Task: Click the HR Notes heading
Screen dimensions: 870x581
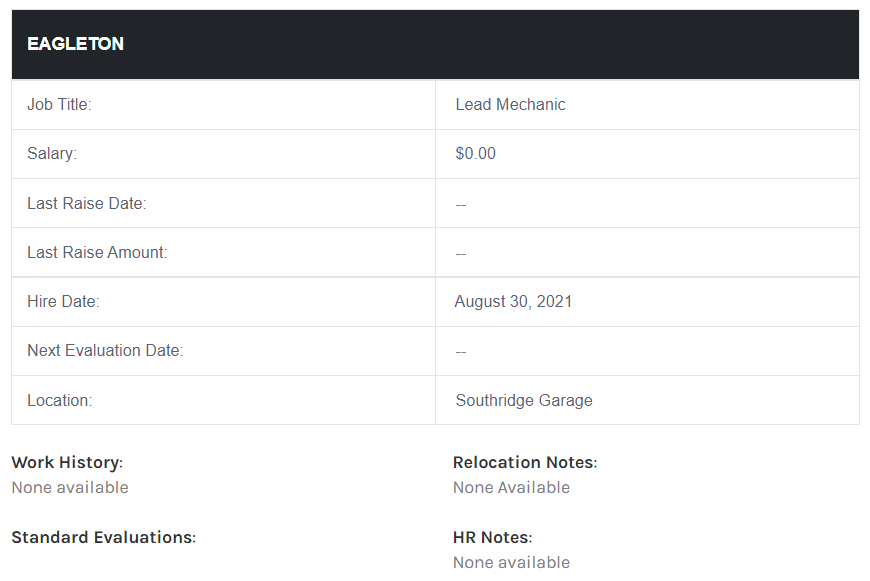Action: pos(493,538)
